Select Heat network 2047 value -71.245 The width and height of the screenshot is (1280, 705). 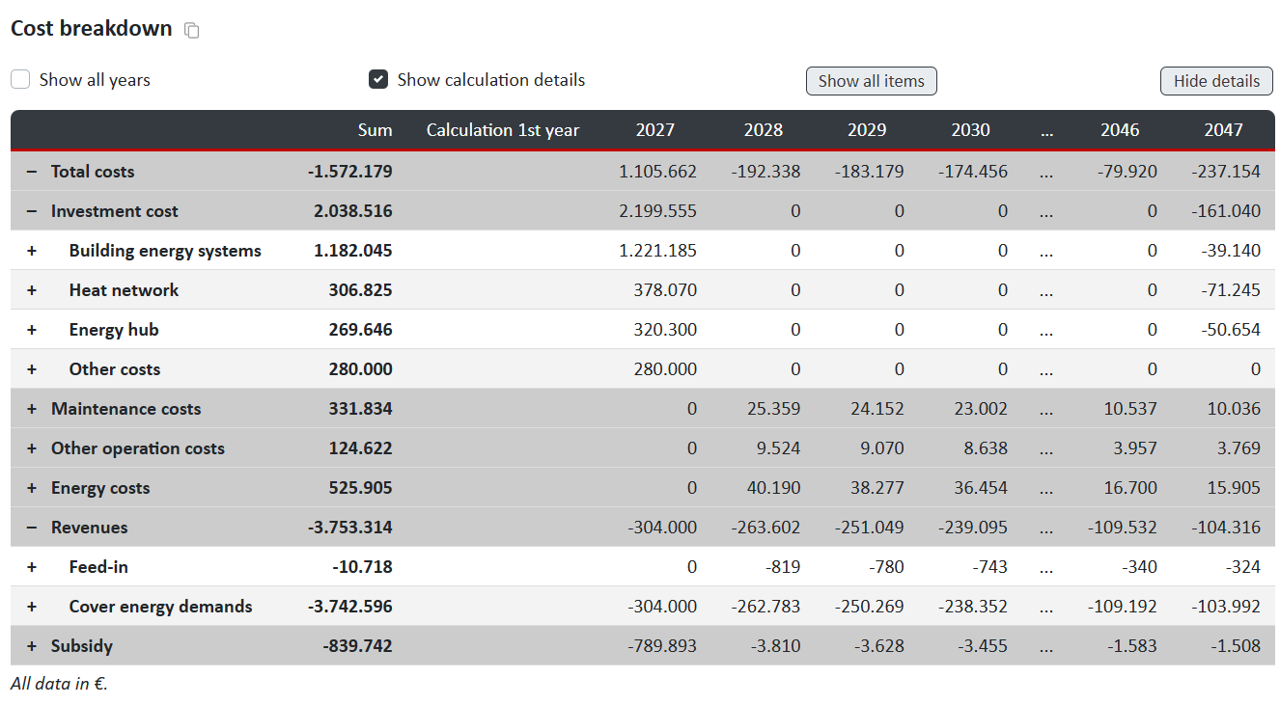1231,290
